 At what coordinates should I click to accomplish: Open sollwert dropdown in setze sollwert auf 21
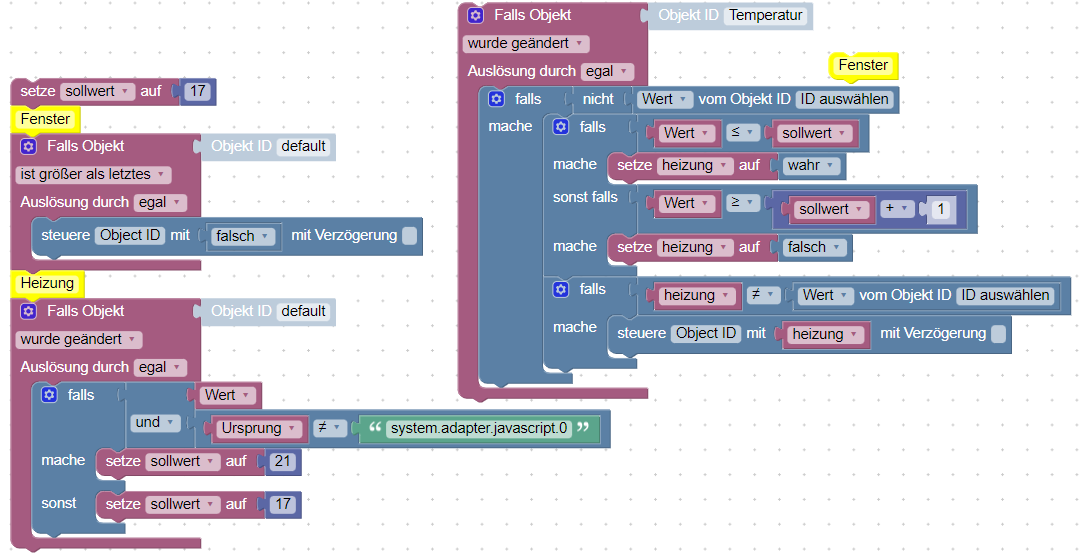click(x=183, y=461)
